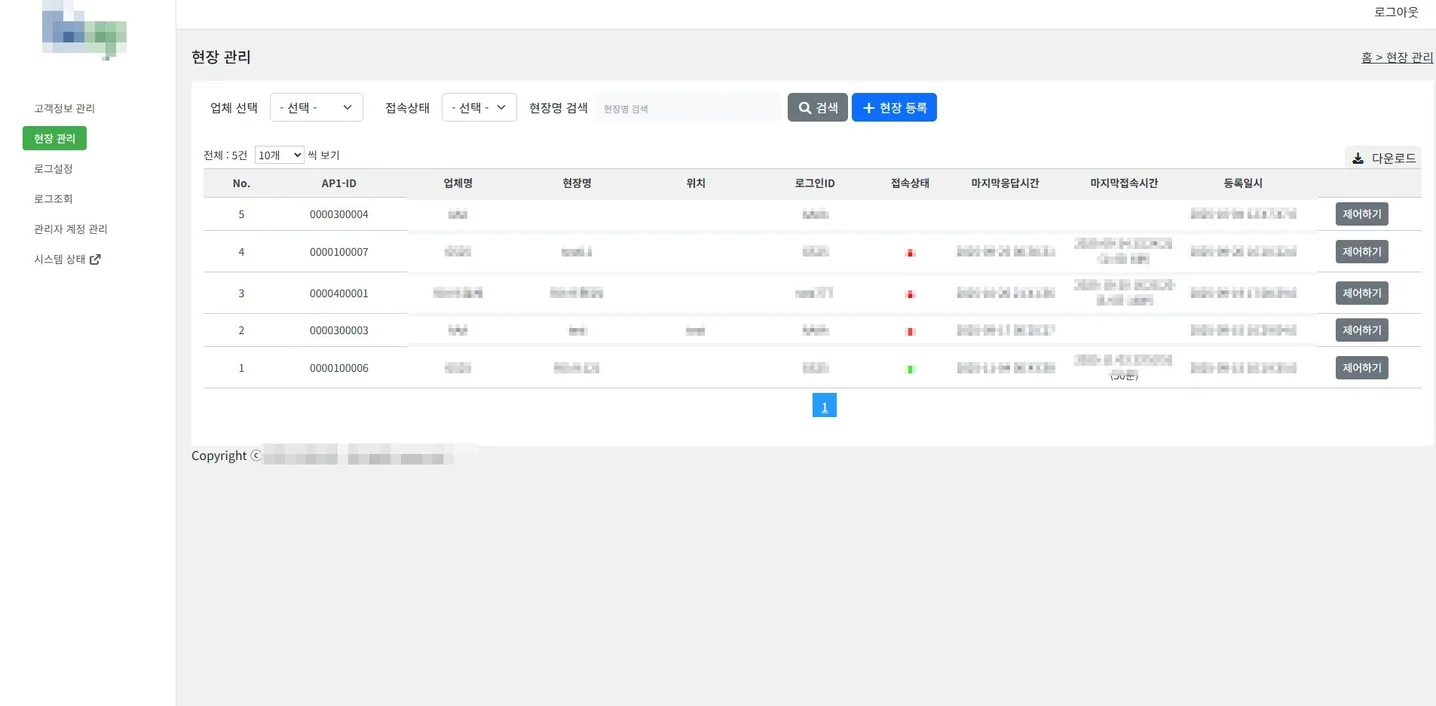Screen dimensions: 1436x706
Task: Click 제어하기 for AP1-ID 0000300004
Action: pos(1362,214)
